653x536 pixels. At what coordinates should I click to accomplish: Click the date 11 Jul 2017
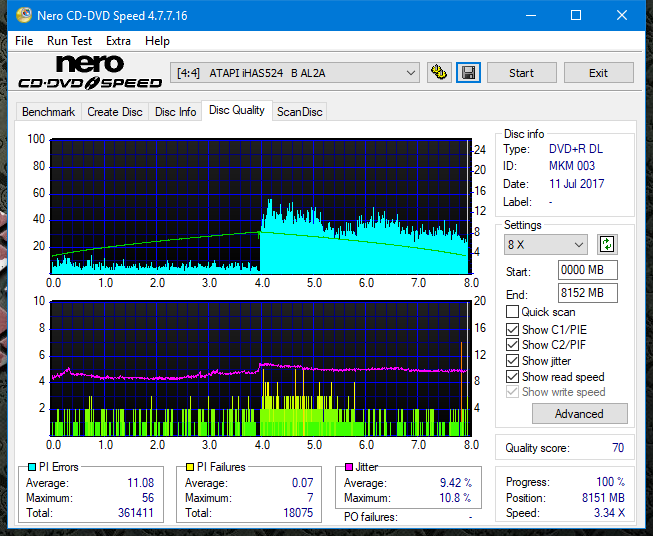(x=576, y=184)
